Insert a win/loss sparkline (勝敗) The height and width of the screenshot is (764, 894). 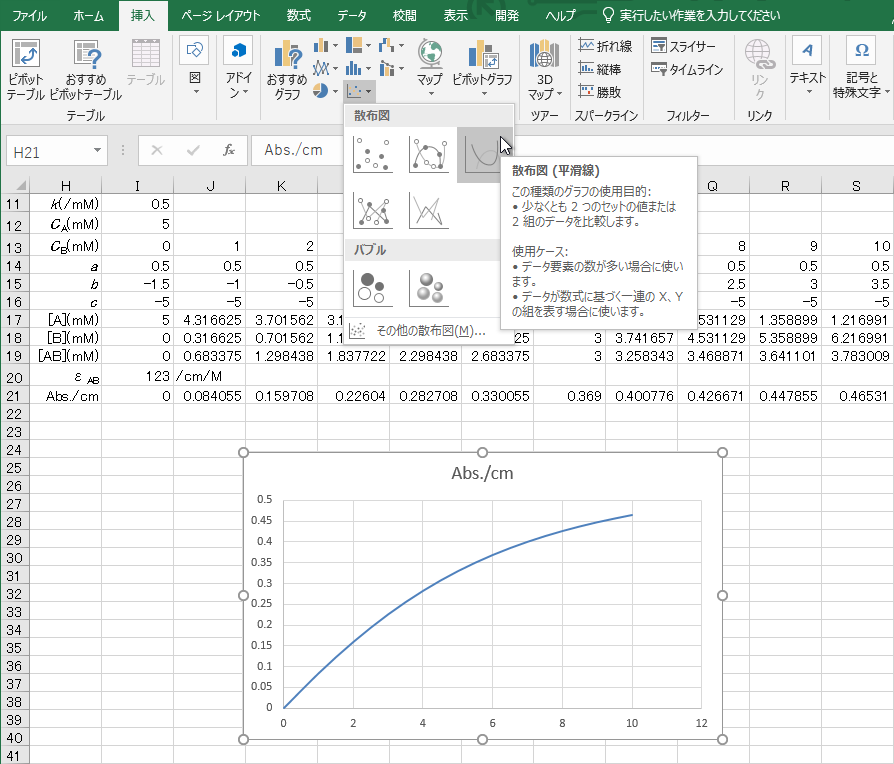click(x=600, y=92)
